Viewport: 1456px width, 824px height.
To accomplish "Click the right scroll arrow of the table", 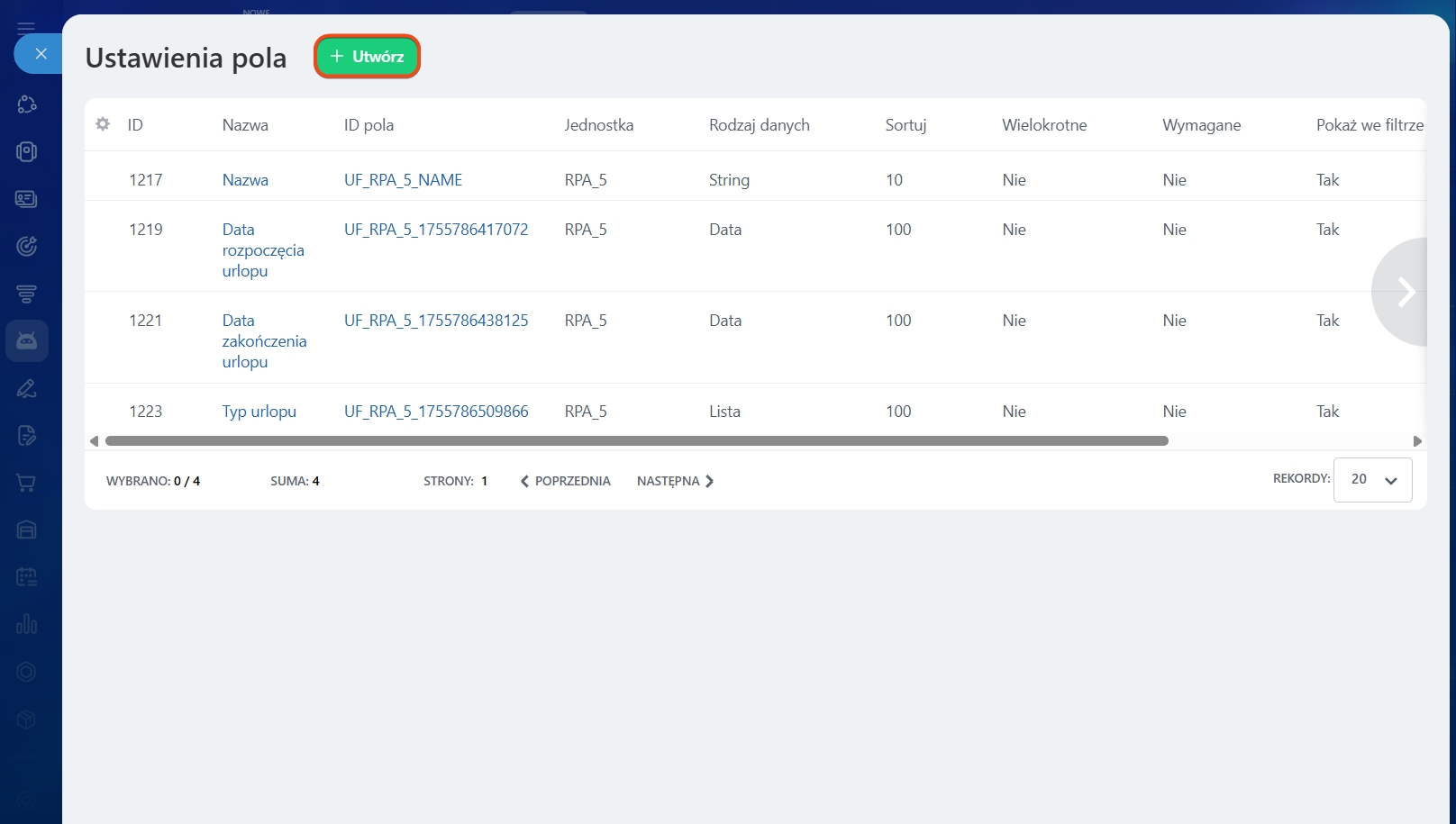I will (x=1417, y=441).
